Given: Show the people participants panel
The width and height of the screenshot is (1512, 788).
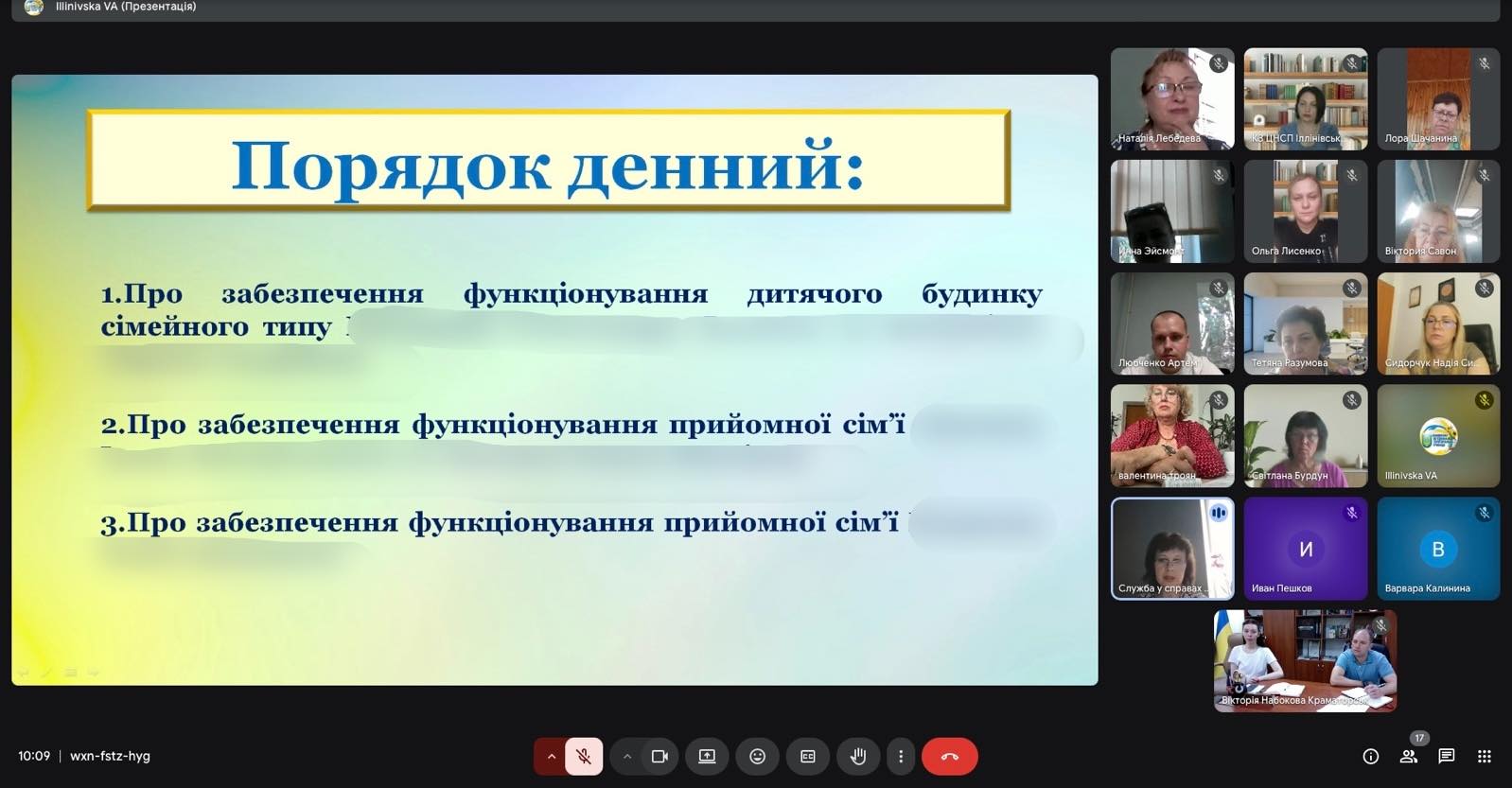Looking at the screenshot, I should [1408, 757].
